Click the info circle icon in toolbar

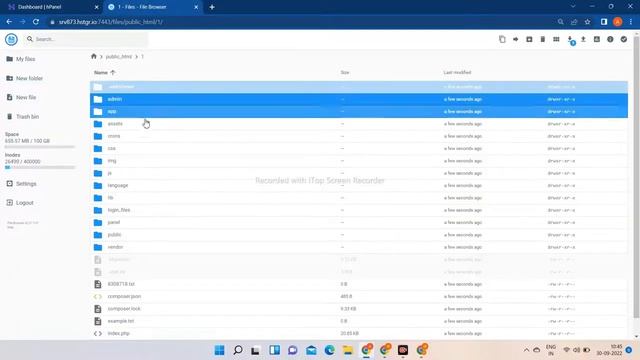coord(610,39)
